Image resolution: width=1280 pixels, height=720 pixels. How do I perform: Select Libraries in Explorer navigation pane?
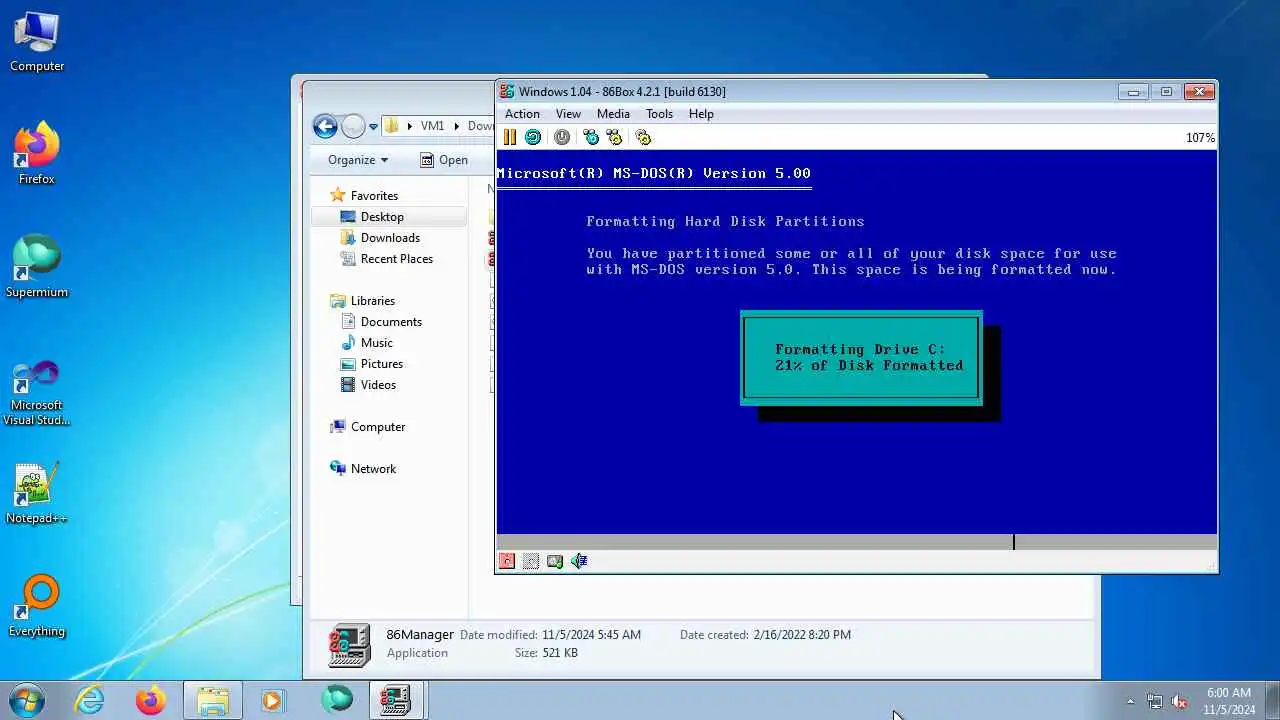(373, 301)
